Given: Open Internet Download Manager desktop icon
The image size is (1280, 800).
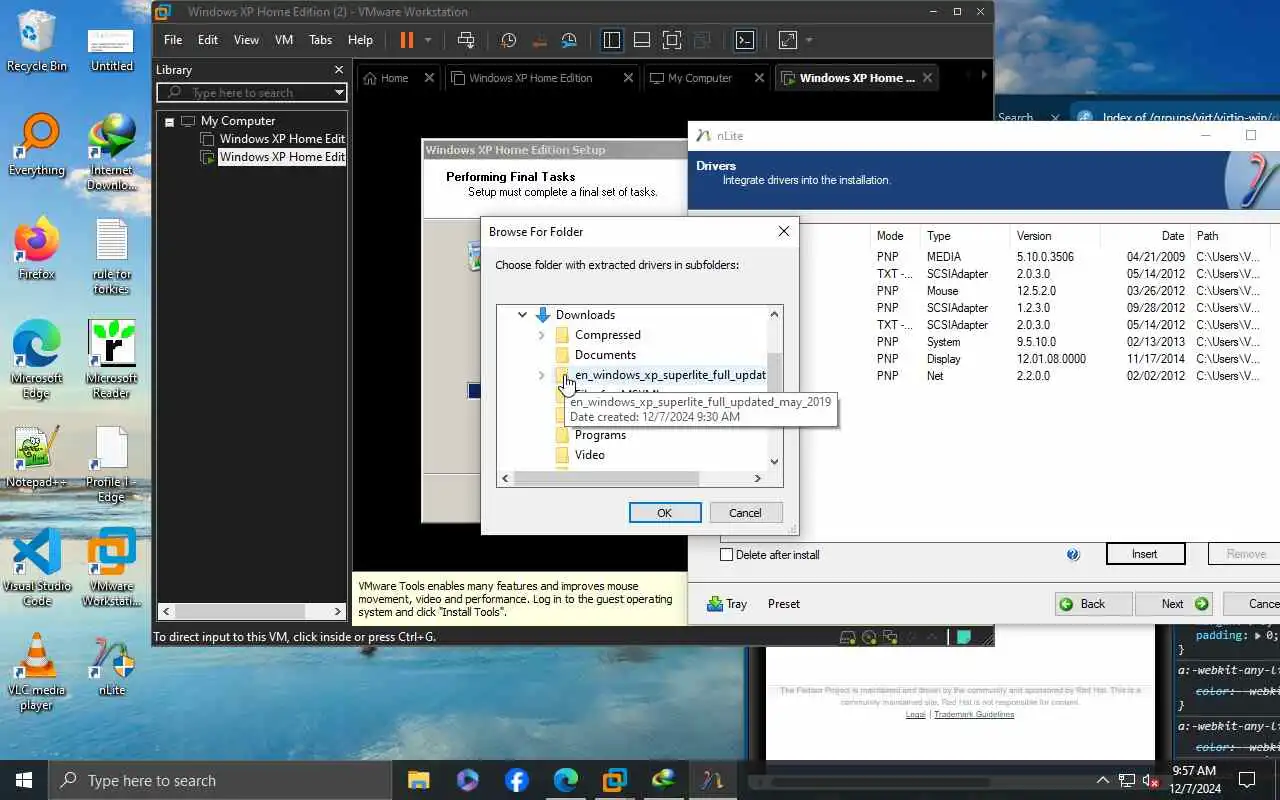Looking at the screenshot, I should click(x=111, y=153).
